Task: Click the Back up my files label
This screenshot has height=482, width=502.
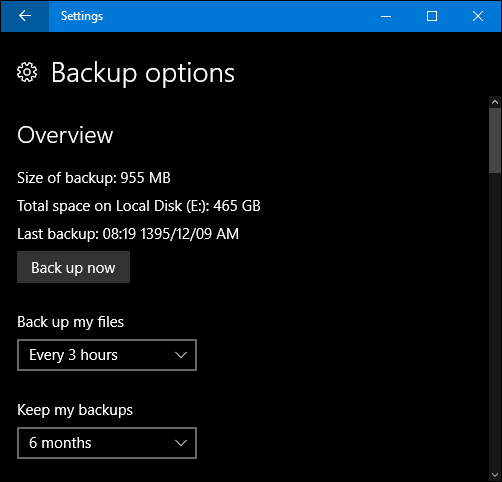Action: coord(70,322)
